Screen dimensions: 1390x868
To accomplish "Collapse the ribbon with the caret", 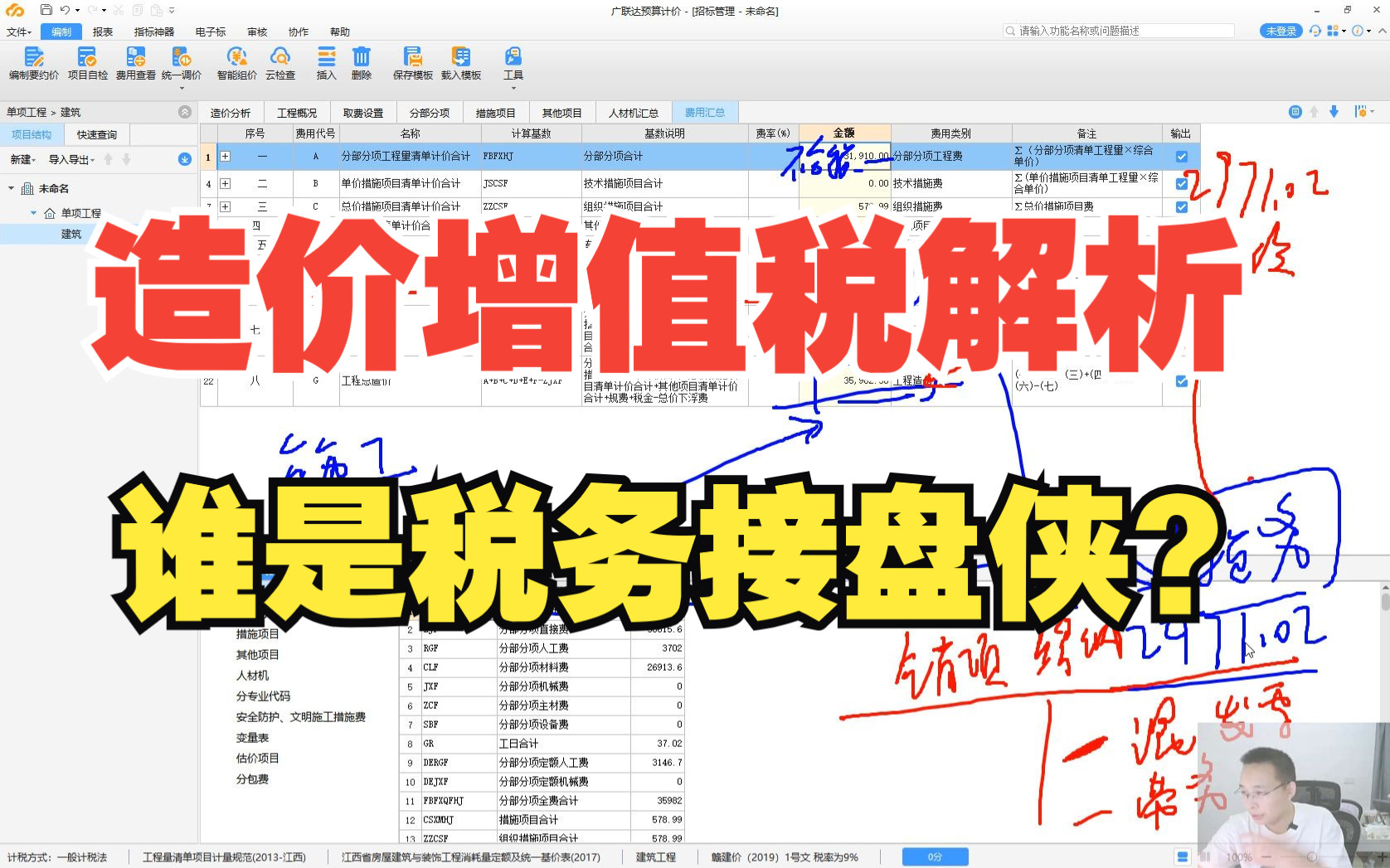I will 1382,31.
